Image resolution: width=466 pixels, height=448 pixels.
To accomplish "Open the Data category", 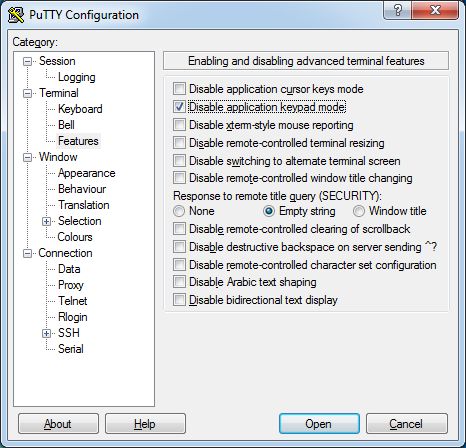I will point(69,269).
